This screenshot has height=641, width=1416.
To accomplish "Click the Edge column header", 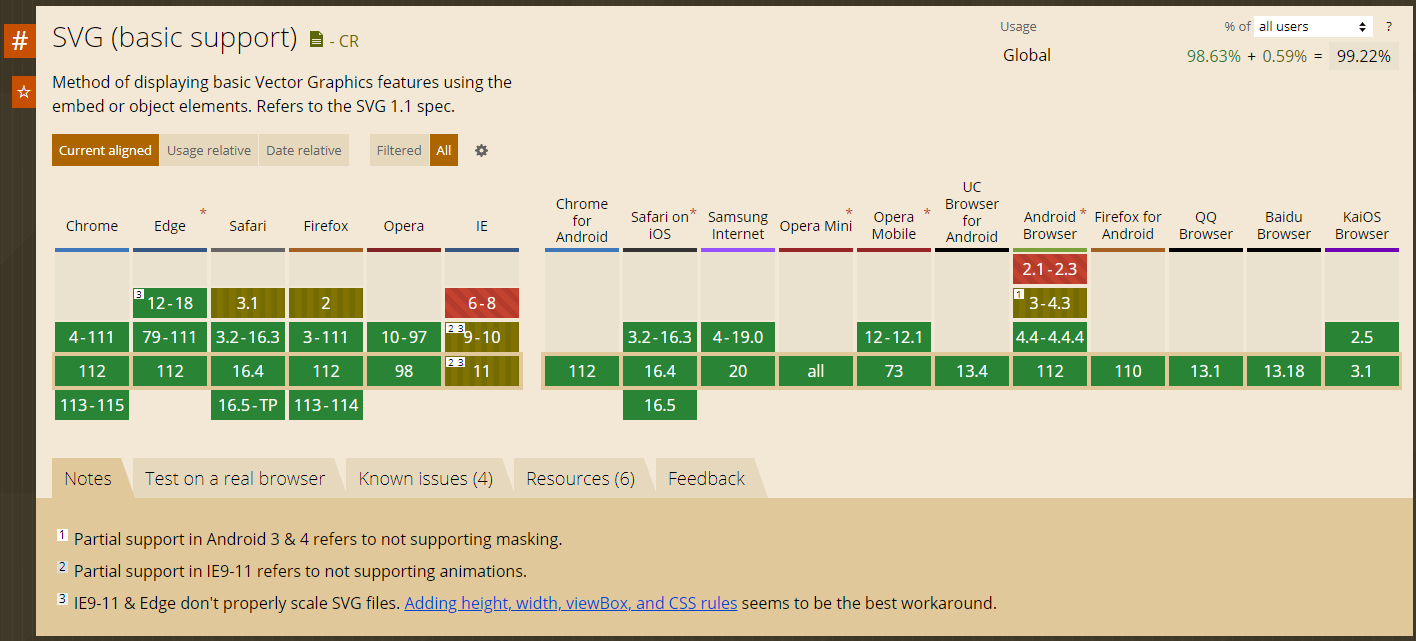I will point(170,226).
